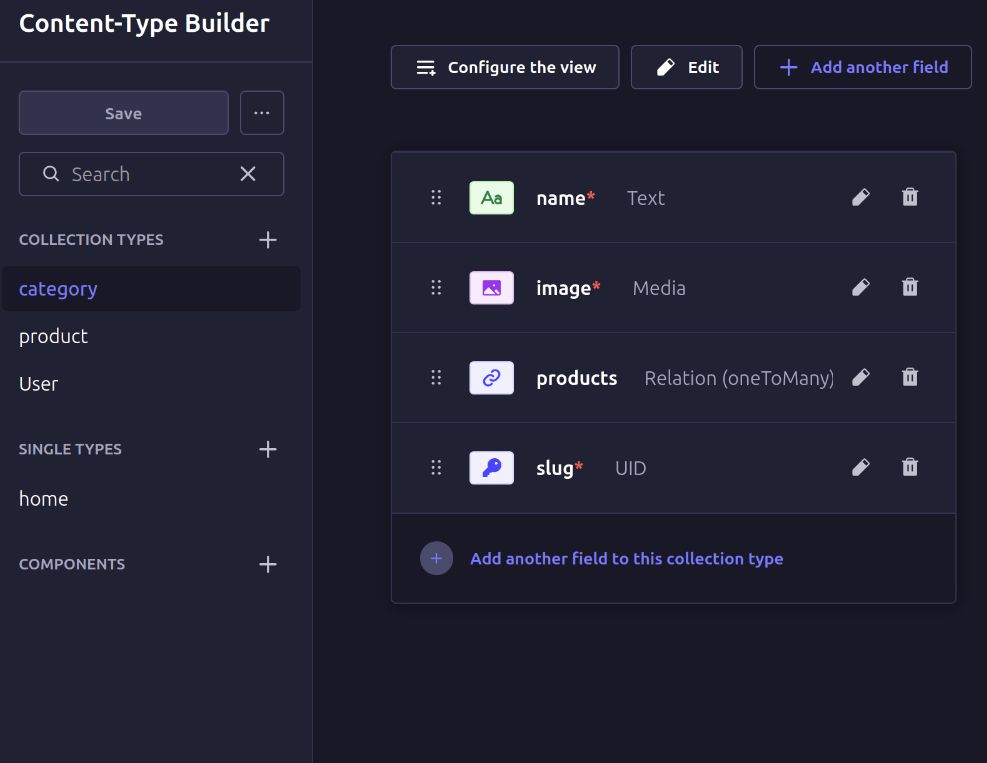
Task: Clear the search box with X icon
Action: [248, 174]
